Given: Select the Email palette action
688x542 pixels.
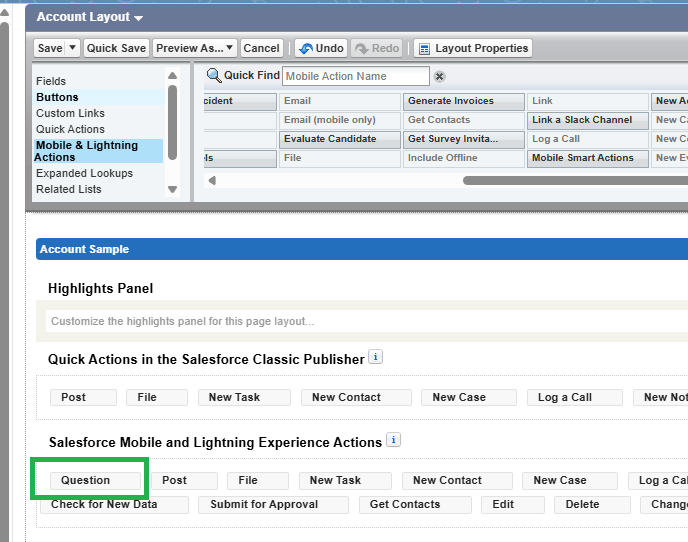Looking at the screenshot, I should [x=340, y=101].
